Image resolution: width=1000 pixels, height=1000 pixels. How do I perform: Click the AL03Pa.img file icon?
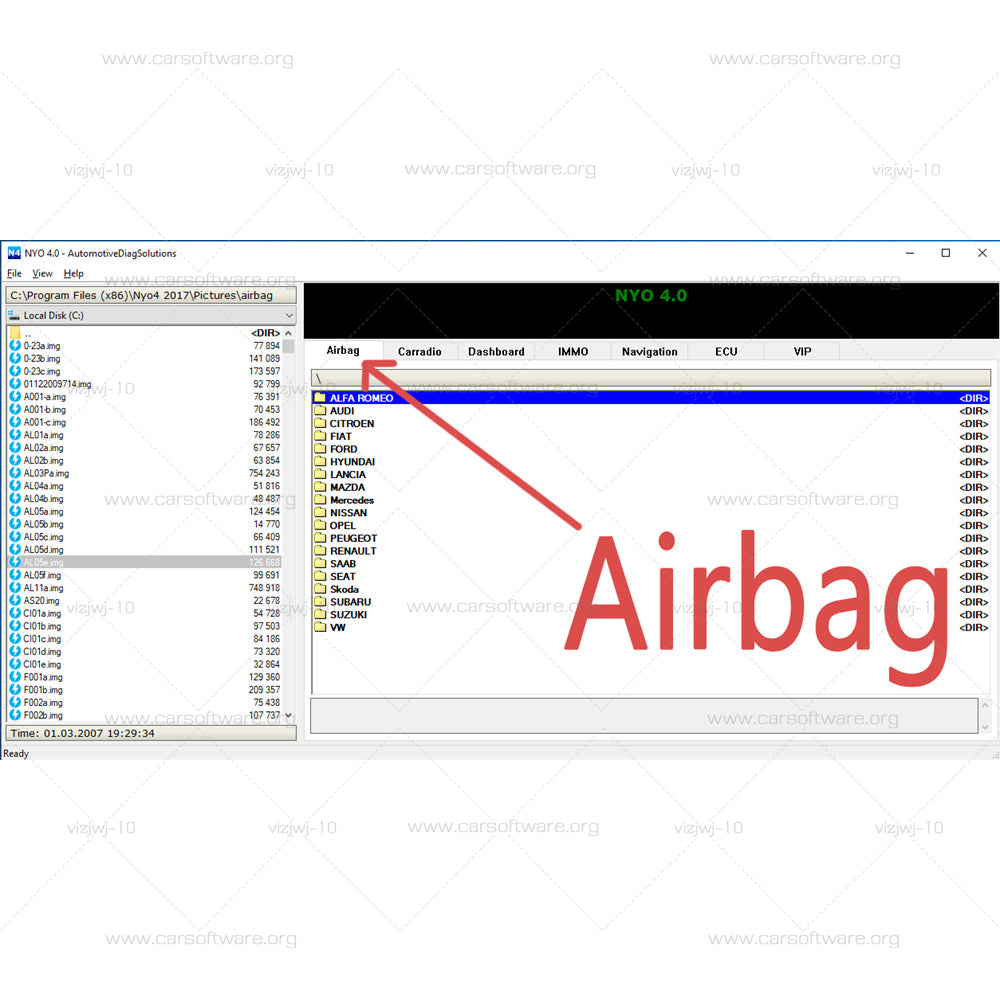click(15, 473)
